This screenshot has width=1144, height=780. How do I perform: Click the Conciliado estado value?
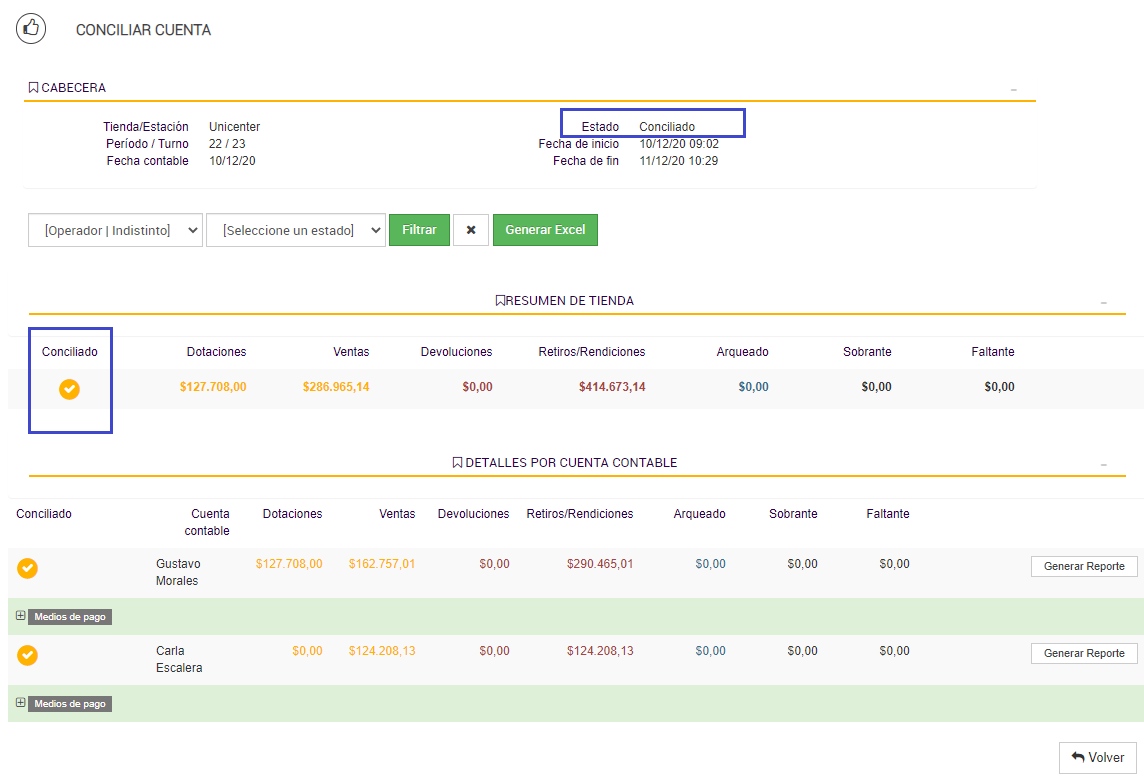[x=667, y=126]
